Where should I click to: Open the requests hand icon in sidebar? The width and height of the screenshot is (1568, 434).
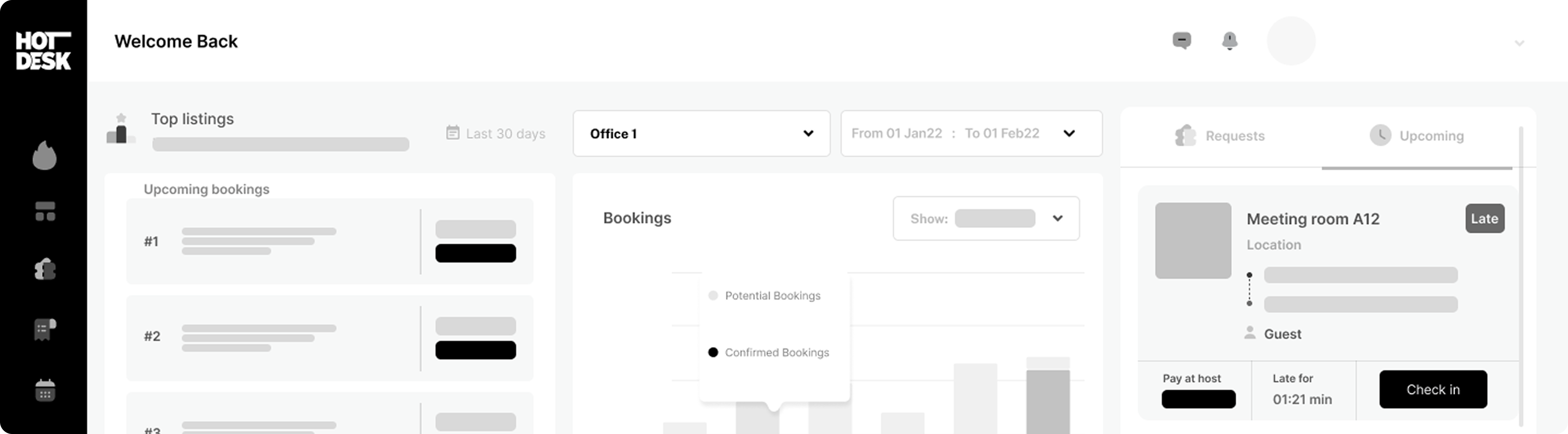pos(45,269)
